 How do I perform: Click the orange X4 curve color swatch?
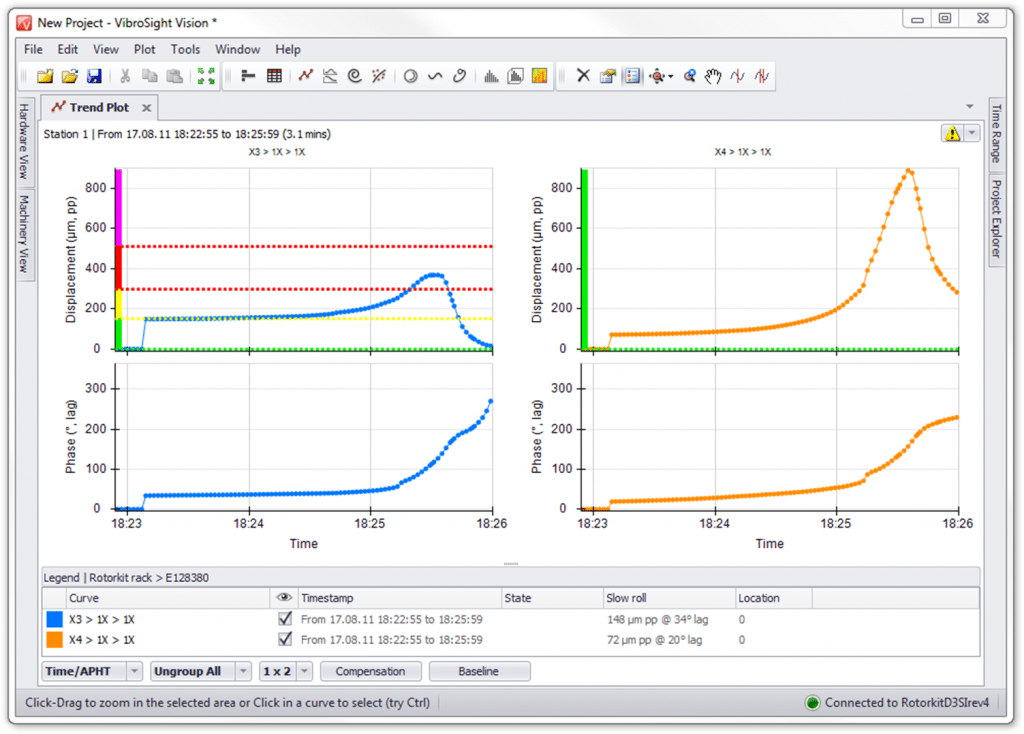point(54,639)
